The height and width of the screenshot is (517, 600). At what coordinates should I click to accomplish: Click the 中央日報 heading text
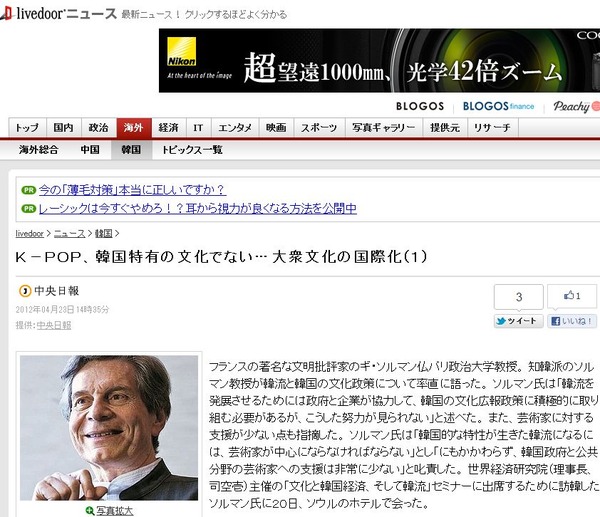click(x=57, y=291)
